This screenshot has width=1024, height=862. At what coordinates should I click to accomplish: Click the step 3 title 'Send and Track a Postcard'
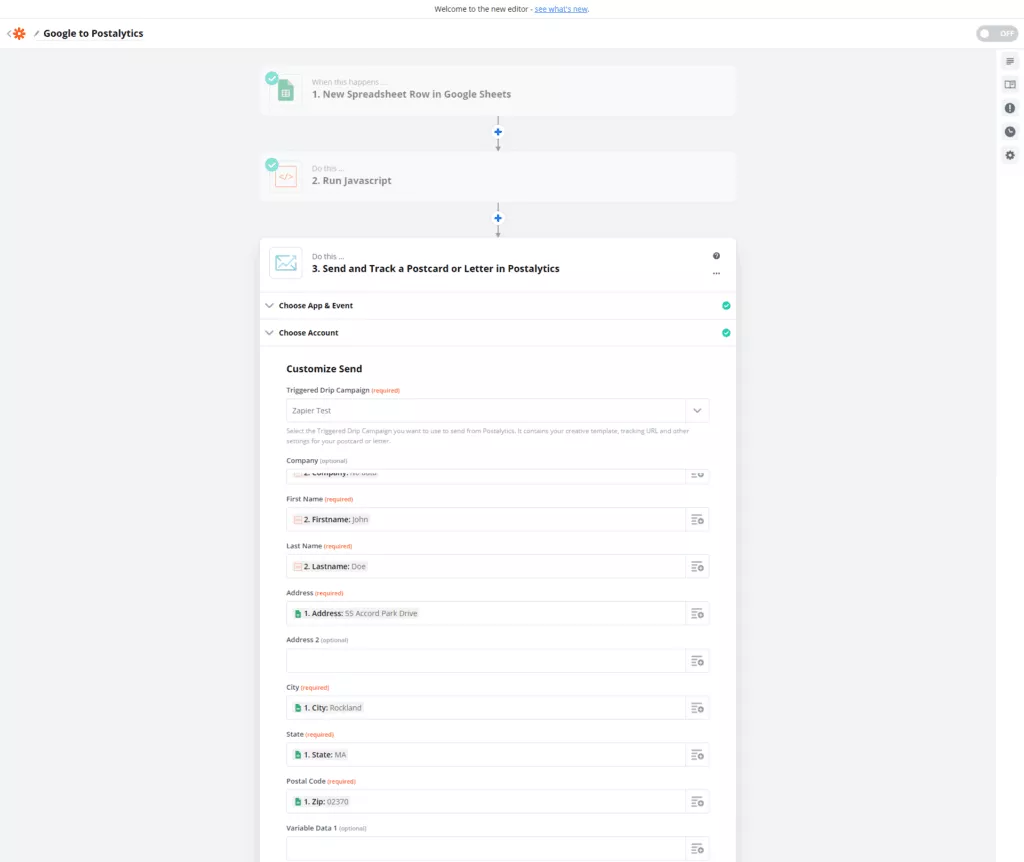click(436, 268)
